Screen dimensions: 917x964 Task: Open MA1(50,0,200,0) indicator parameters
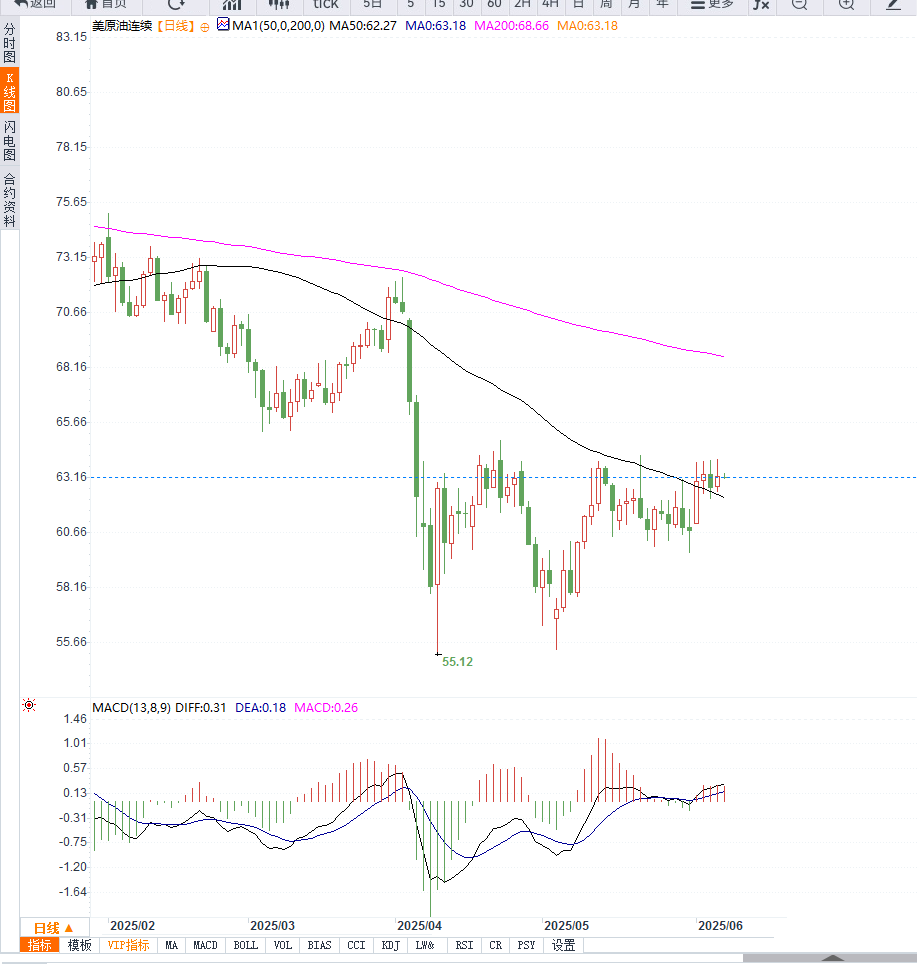pyautogui.click(x=278, y=25)
